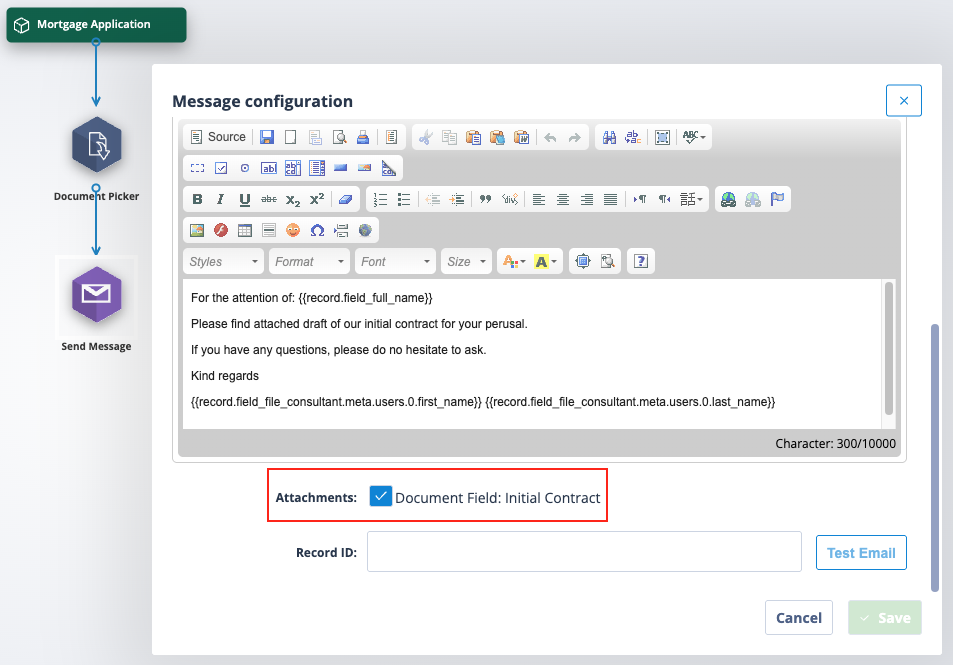
Task: Toggle Strikethrough formatting
Action: click(269, 199)
